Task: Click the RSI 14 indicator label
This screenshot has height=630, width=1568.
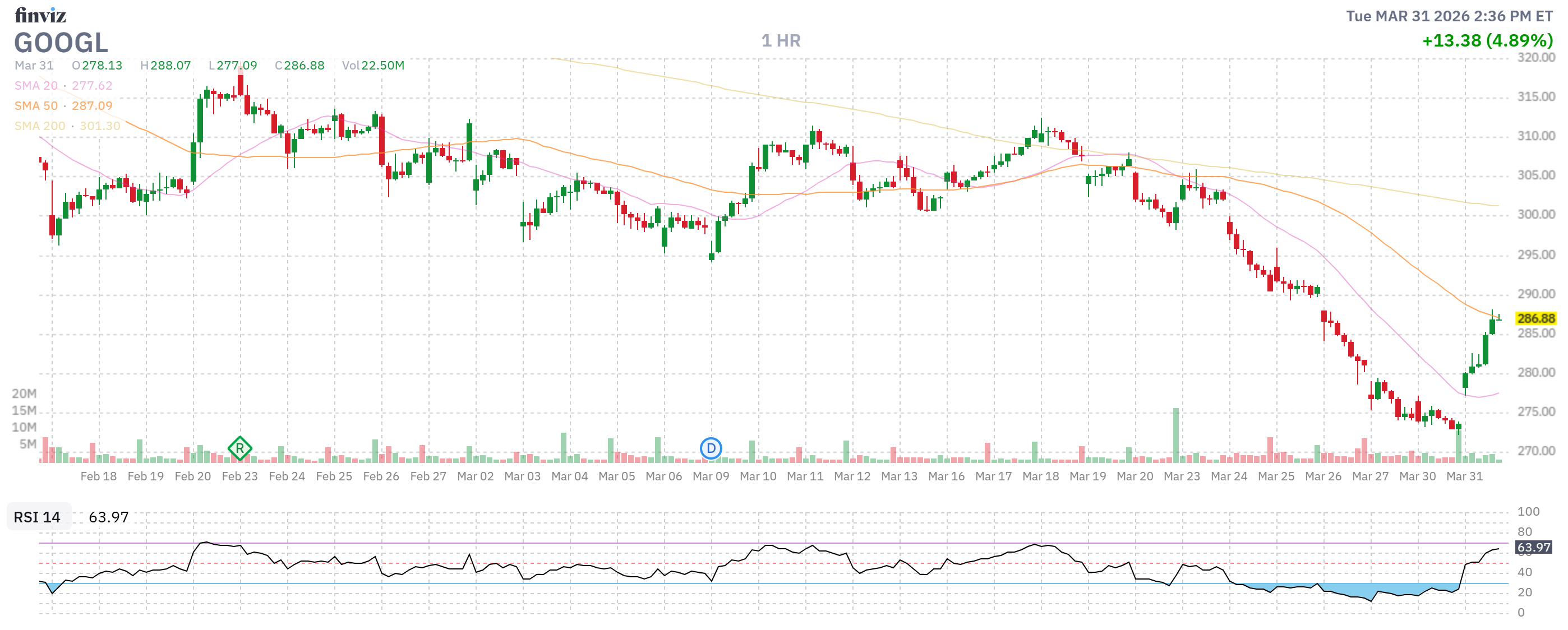Action: tap(37, 517)
